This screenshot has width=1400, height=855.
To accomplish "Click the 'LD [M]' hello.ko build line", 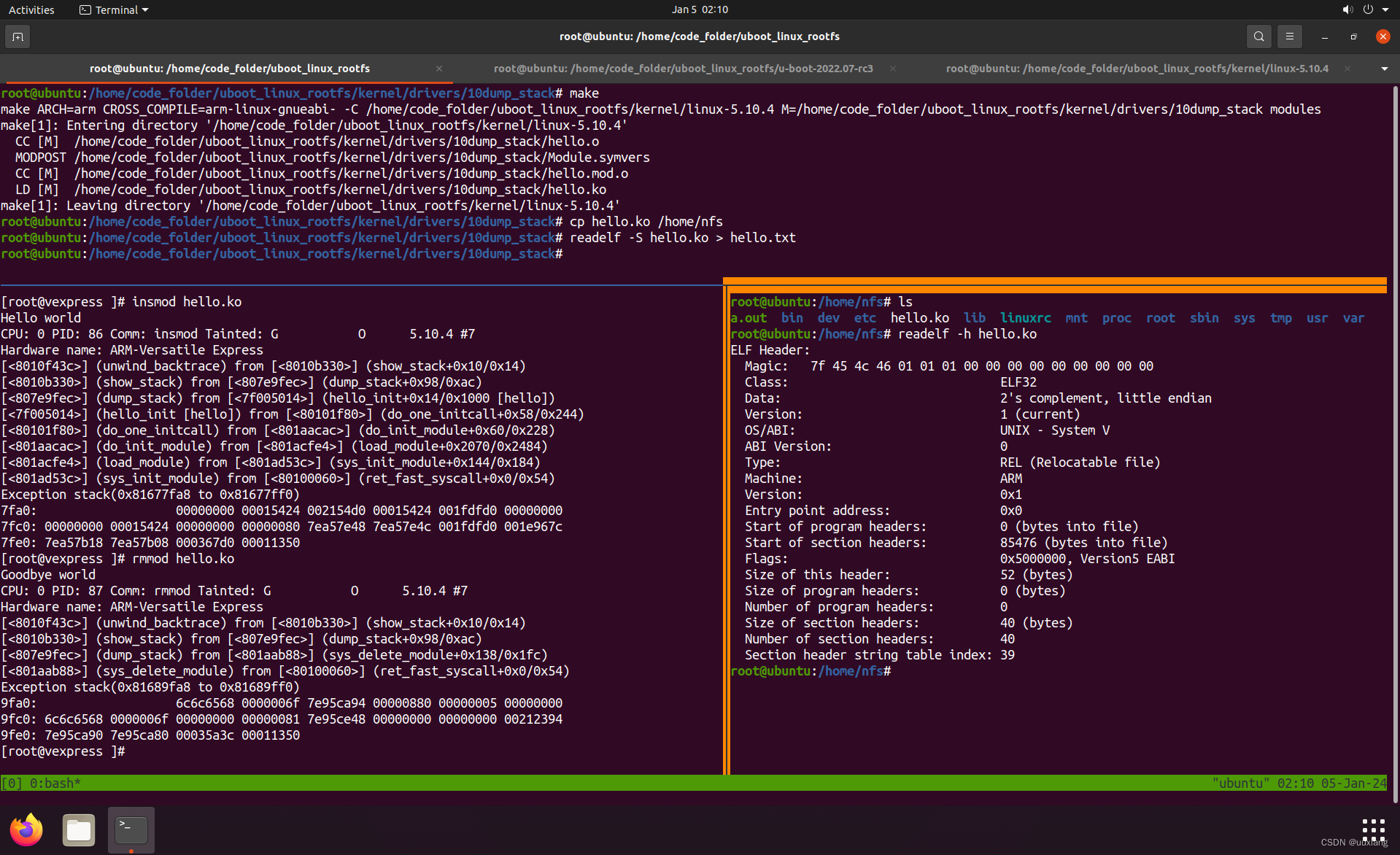I will click(x=311, y=190).
